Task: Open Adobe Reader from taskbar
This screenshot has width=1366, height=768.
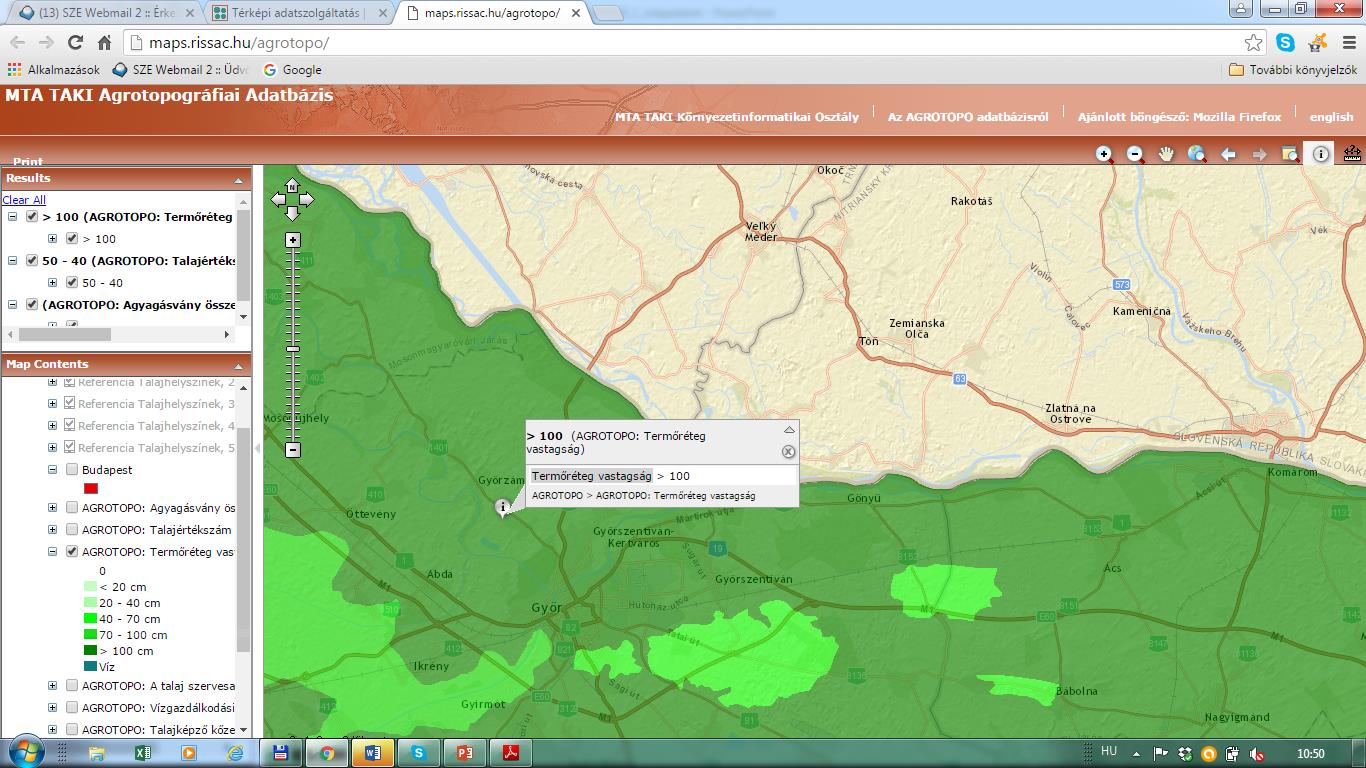Action: click(511, 753)
